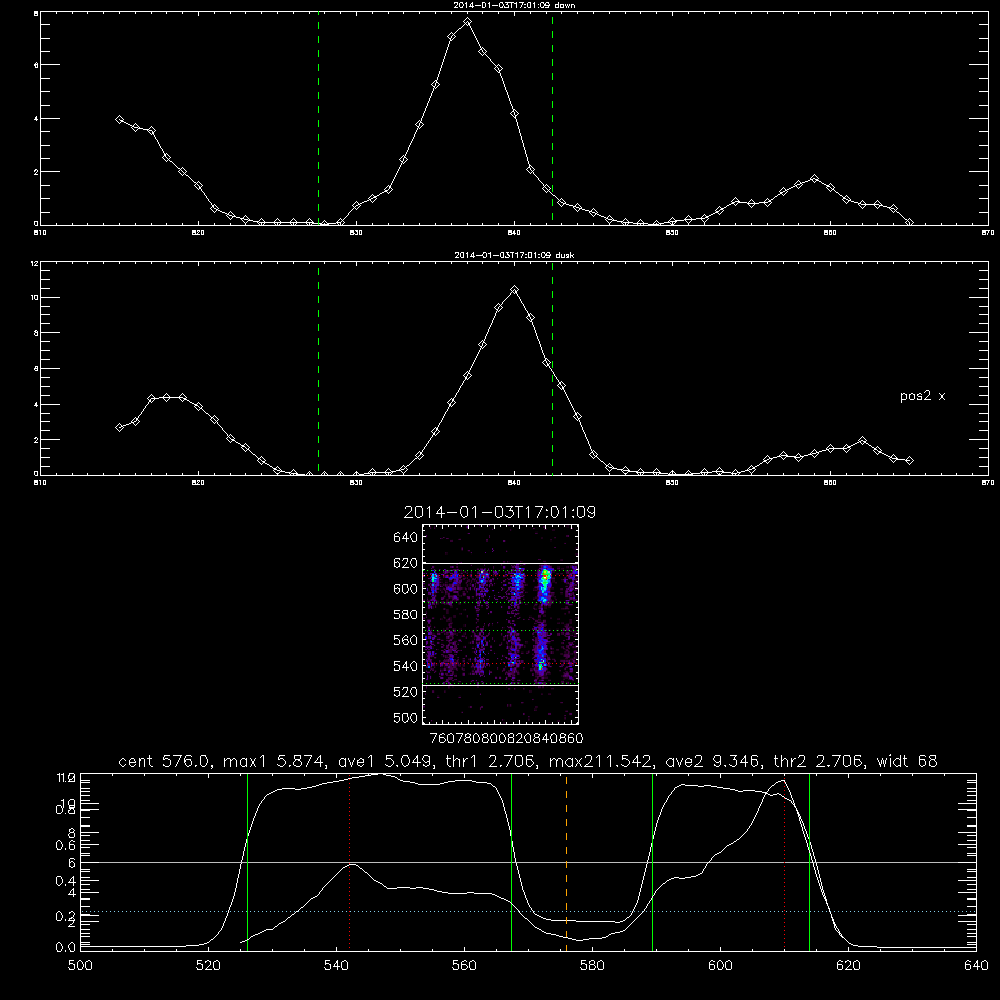Click spectral image y-axis label 500
The image size is (1000, 1000).
tap(405, 717)
